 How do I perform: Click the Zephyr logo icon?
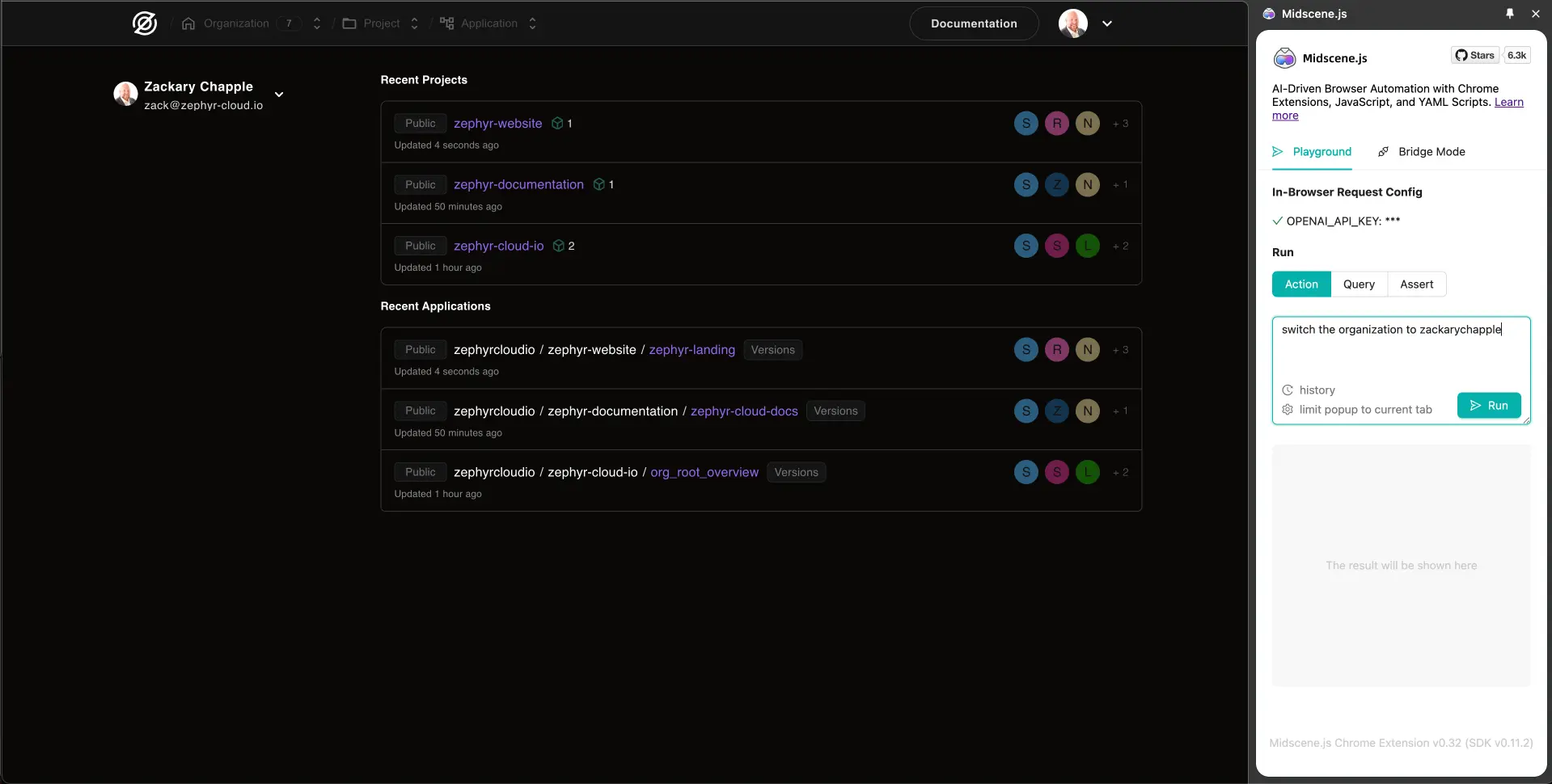(145, 23)
